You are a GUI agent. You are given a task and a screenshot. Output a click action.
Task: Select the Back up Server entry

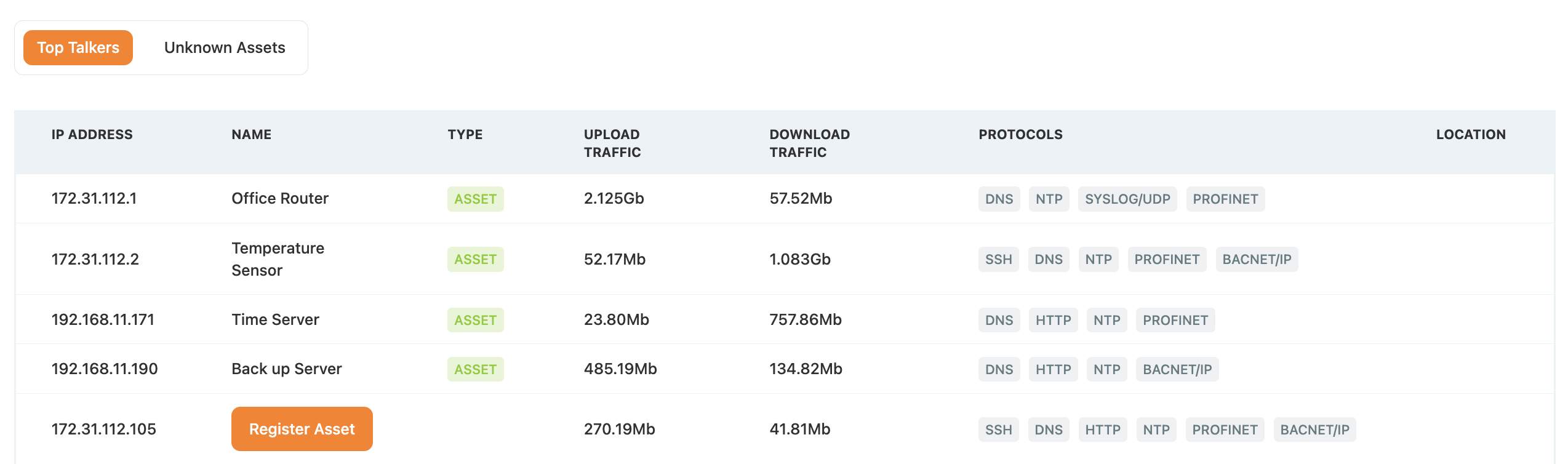286,369
